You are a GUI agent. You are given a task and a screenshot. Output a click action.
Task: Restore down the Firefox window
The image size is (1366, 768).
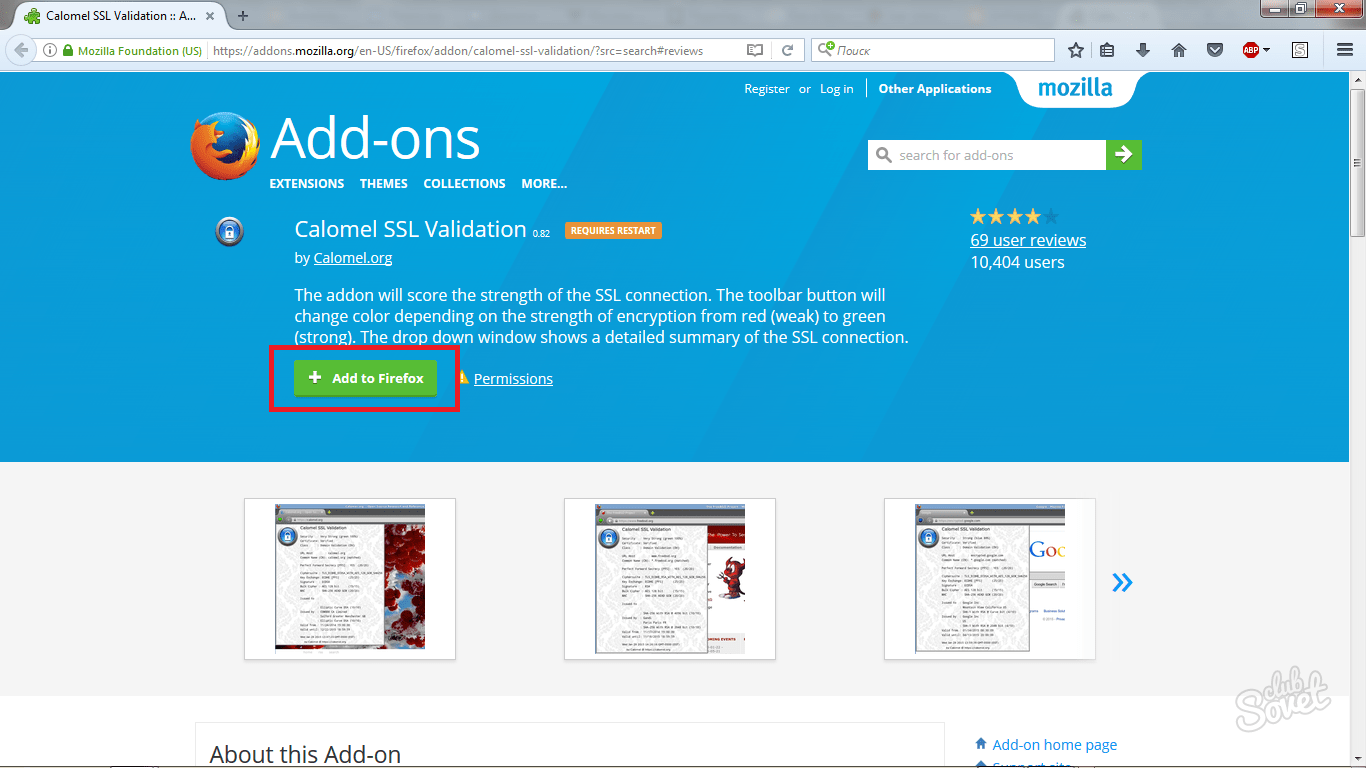pos(1302,9)
